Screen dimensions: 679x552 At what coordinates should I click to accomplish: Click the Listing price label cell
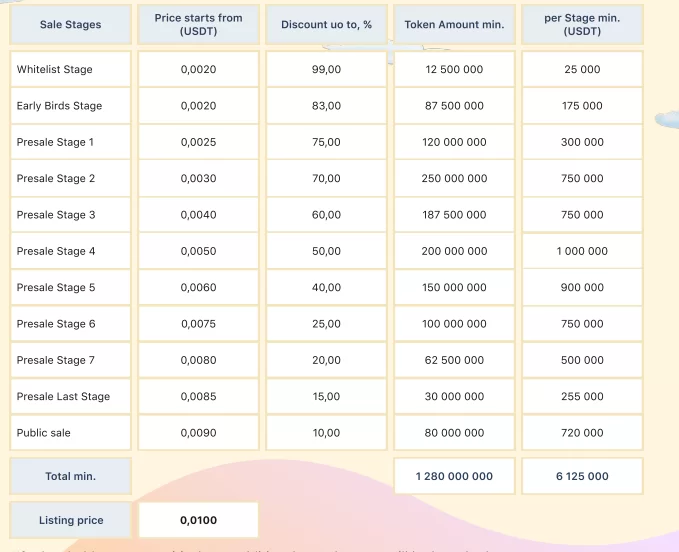pos(70,520)
